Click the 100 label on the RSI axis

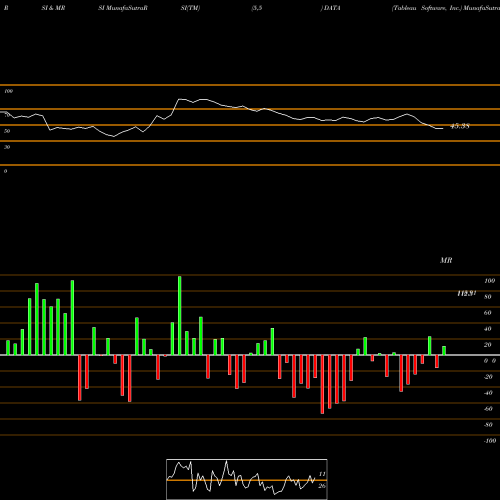click(9, 91)
